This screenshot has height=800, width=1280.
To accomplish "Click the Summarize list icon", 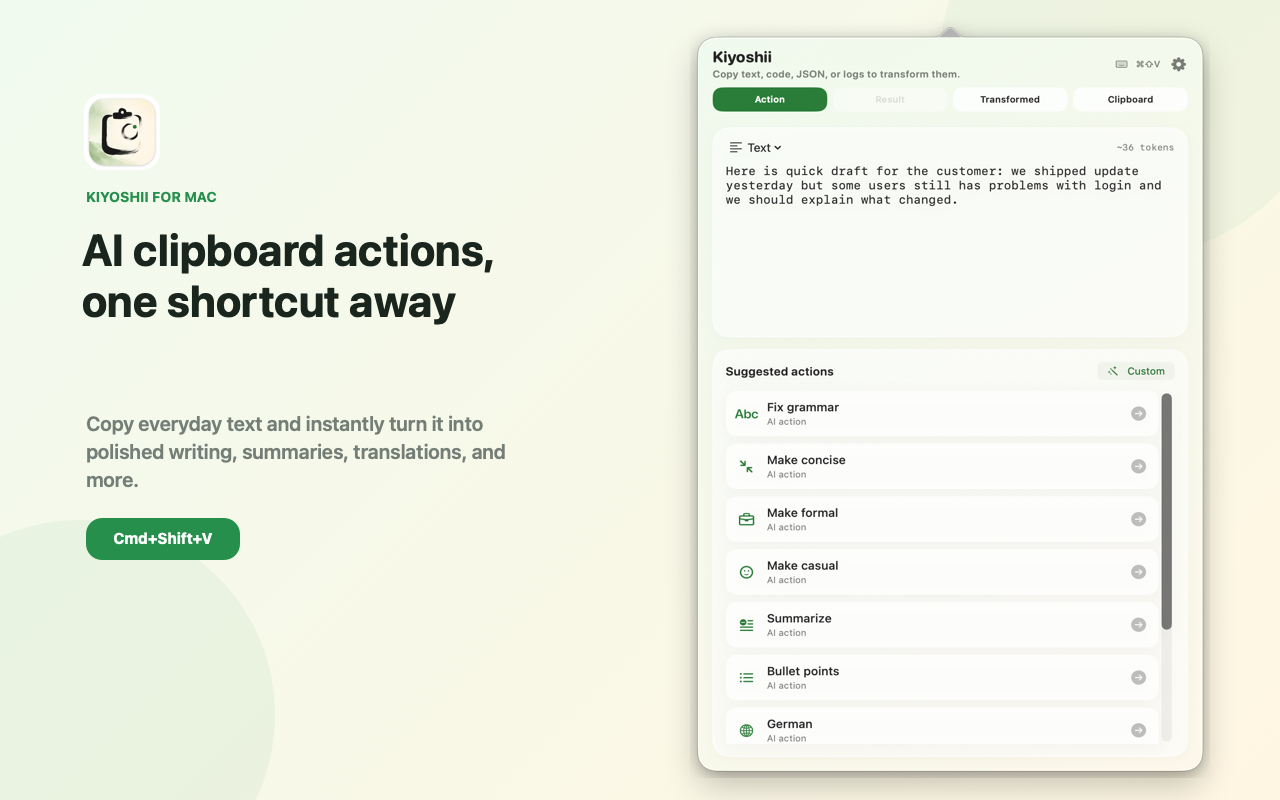I will [746, 625].
